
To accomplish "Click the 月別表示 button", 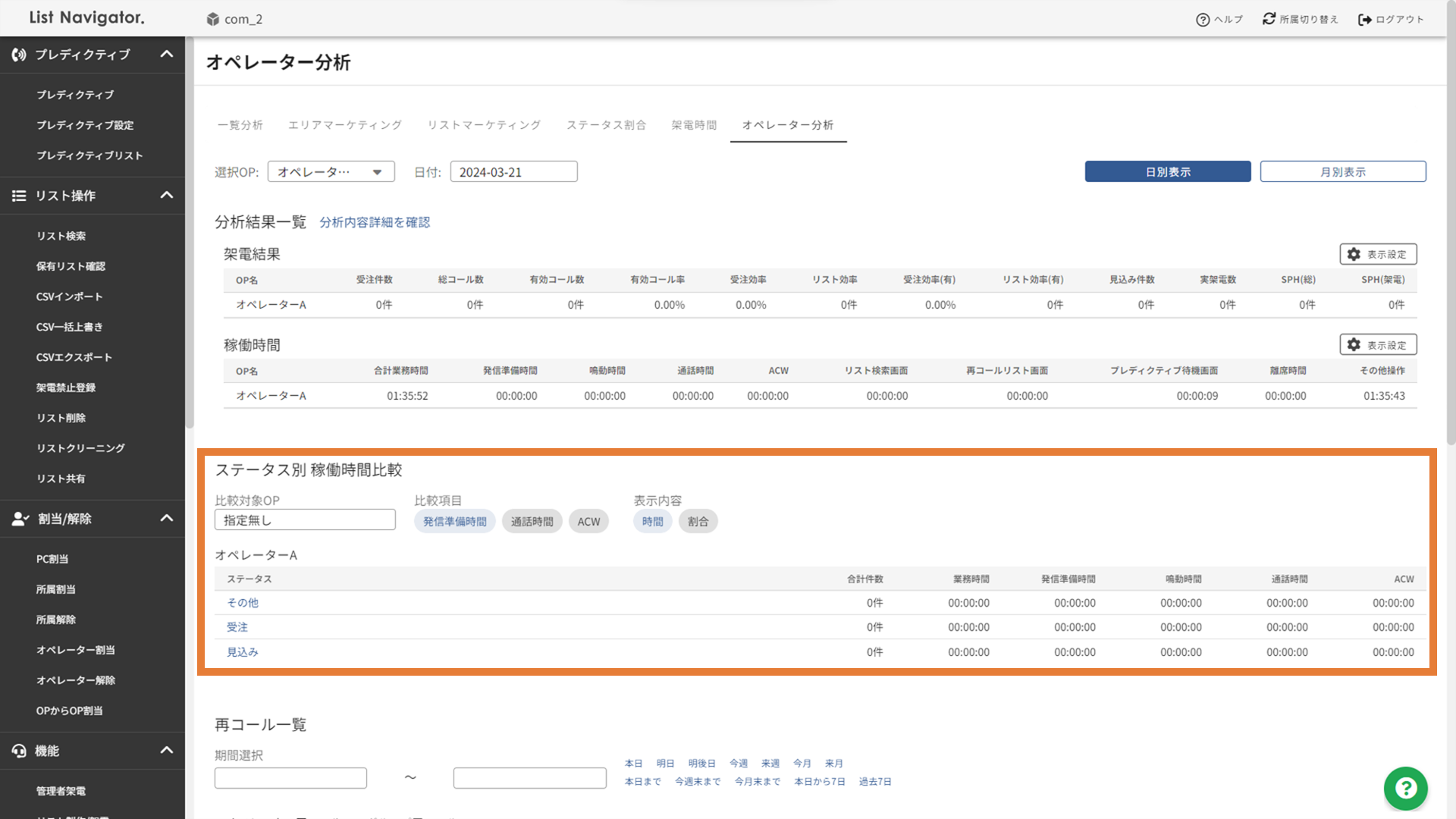I will pyautogui.click(x=1342, y=172).
